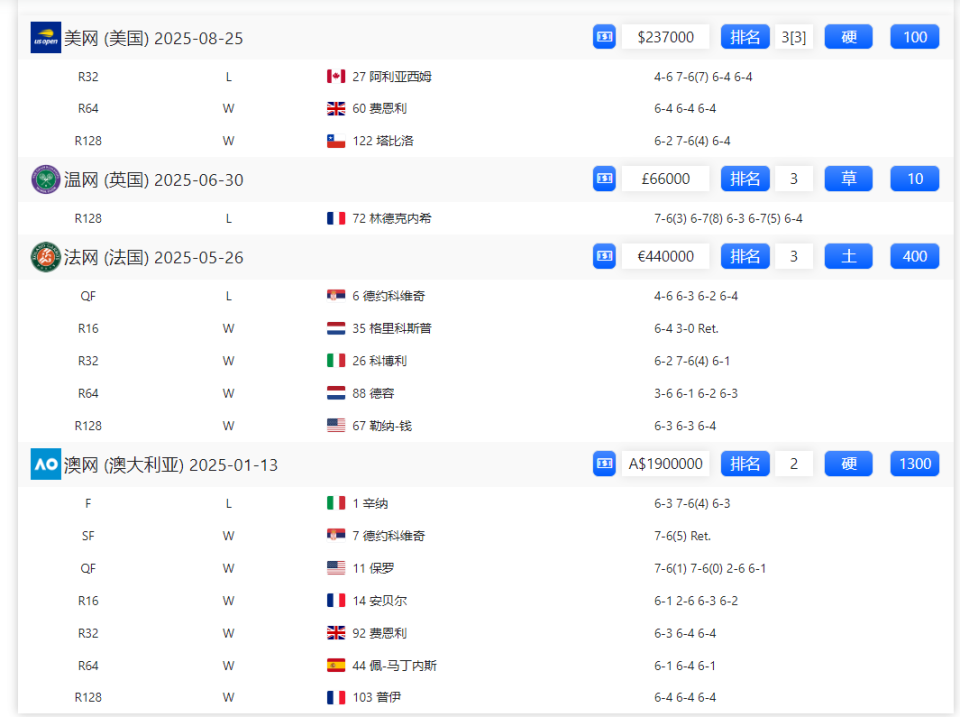The width and height of the screenshot is (960, 717).
Task: Click the prize money icon in 温网 row
Action: (604, 179)
